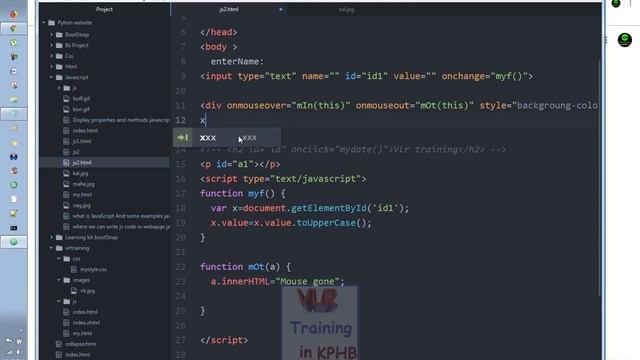The image size is (640, 360).
Task: Click the modified dot on js2.html tab
Action: point(281,9)
